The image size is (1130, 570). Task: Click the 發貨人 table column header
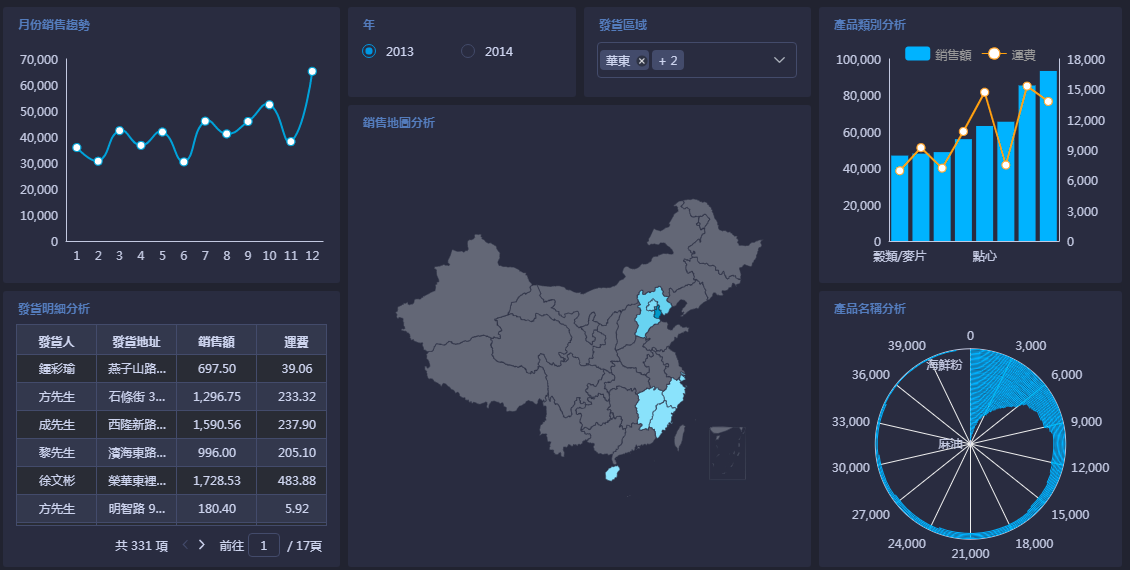coord(56,341)
